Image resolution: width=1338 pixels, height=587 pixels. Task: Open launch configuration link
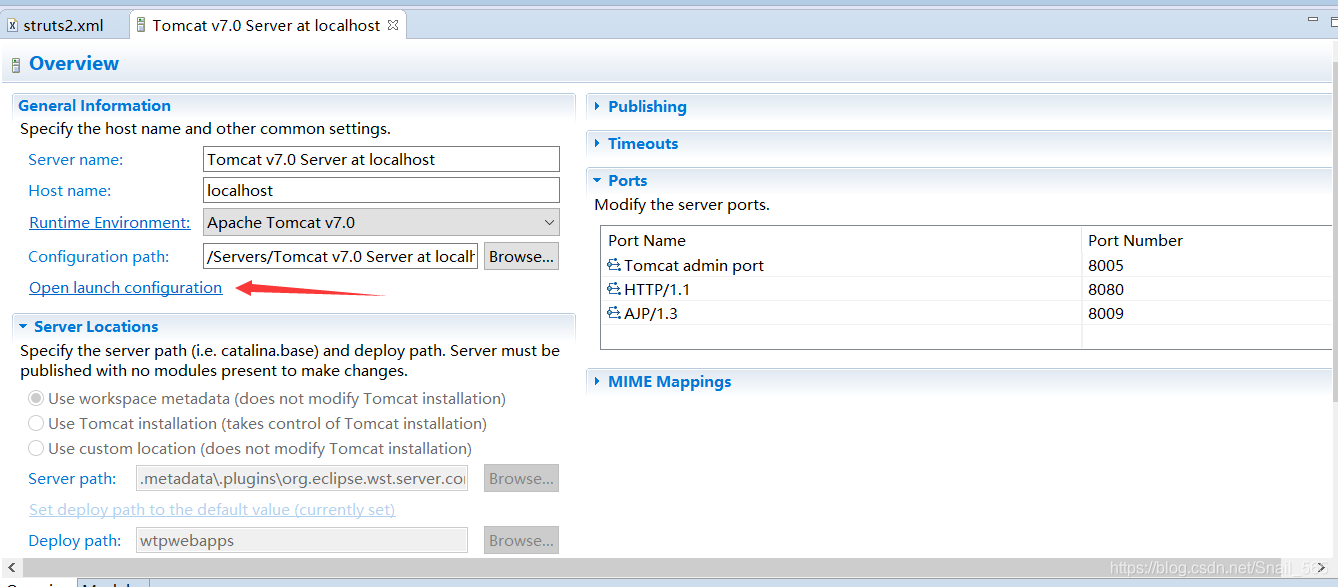[125, 287]
